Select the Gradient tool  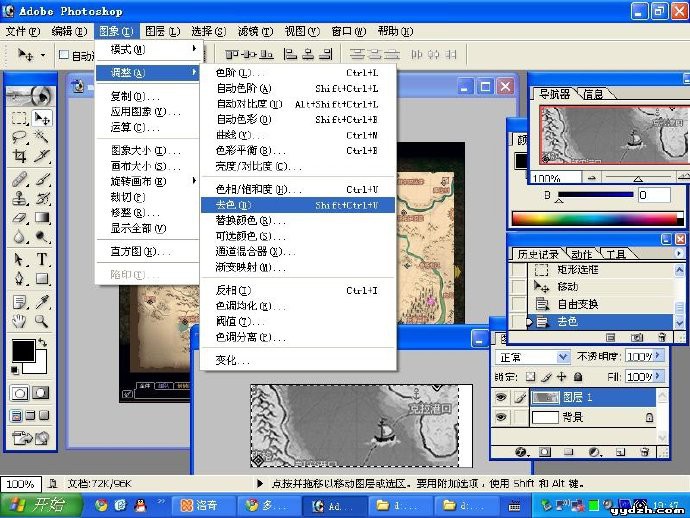[42, 217]
